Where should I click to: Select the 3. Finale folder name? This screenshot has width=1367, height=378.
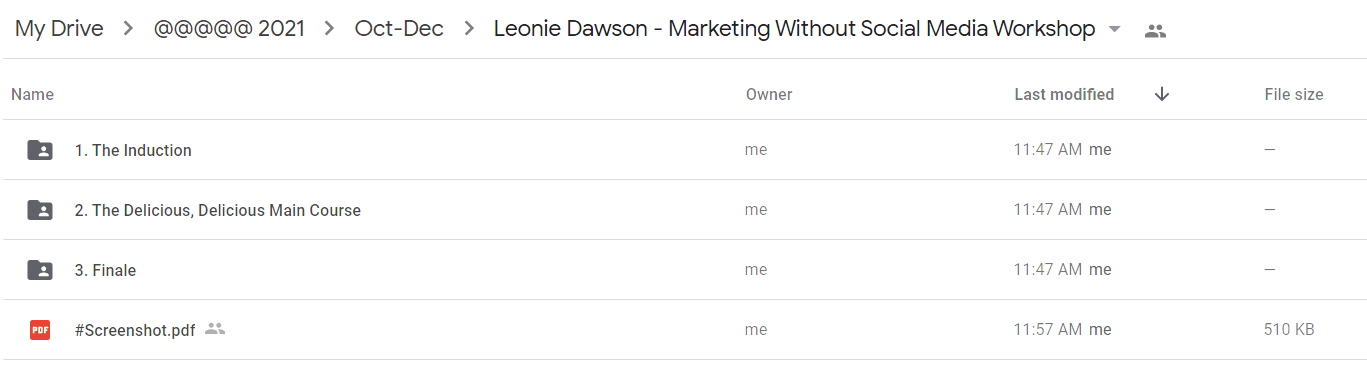(x=105, y=270)
